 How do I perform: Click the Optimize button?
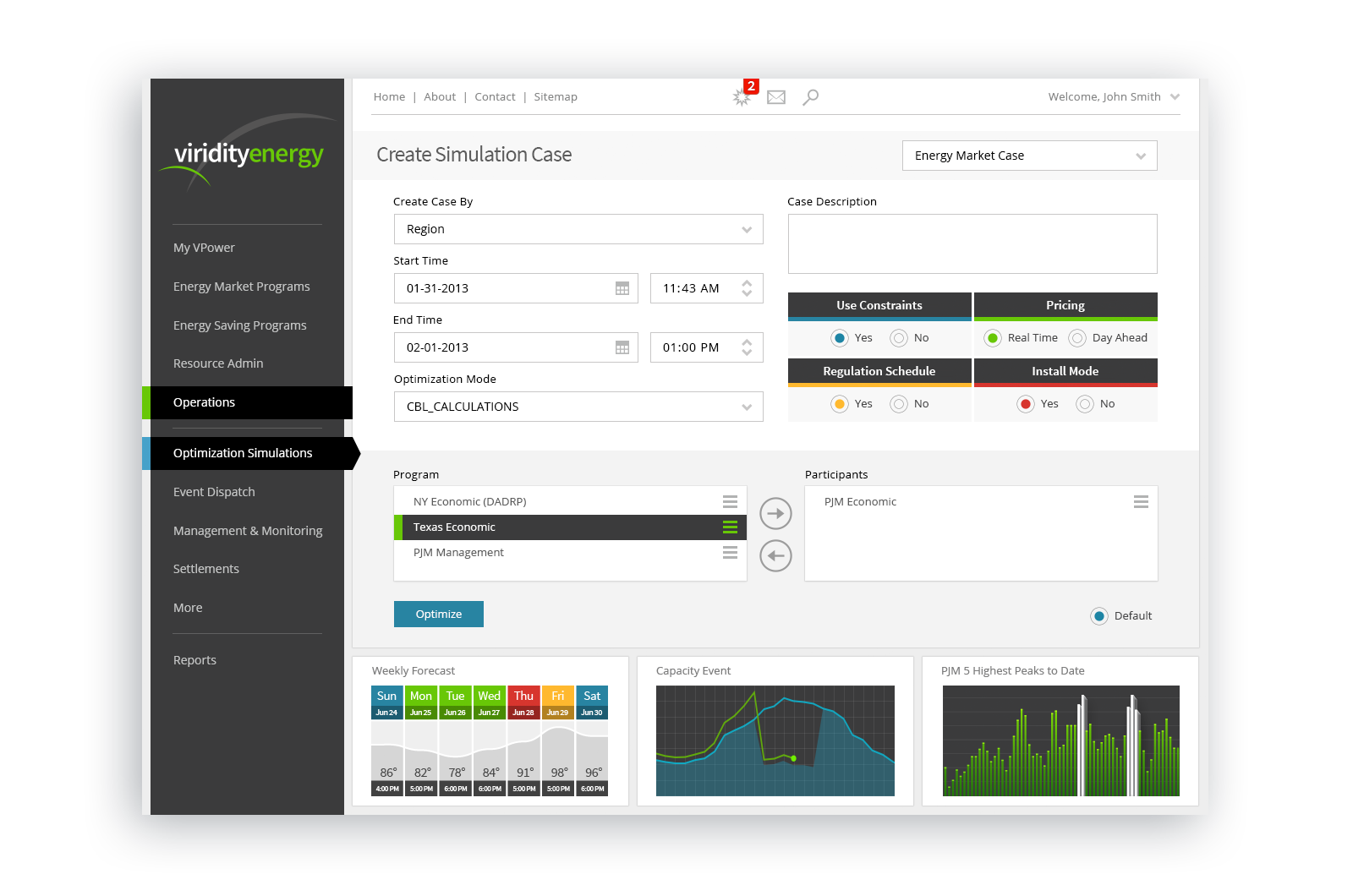439,615
